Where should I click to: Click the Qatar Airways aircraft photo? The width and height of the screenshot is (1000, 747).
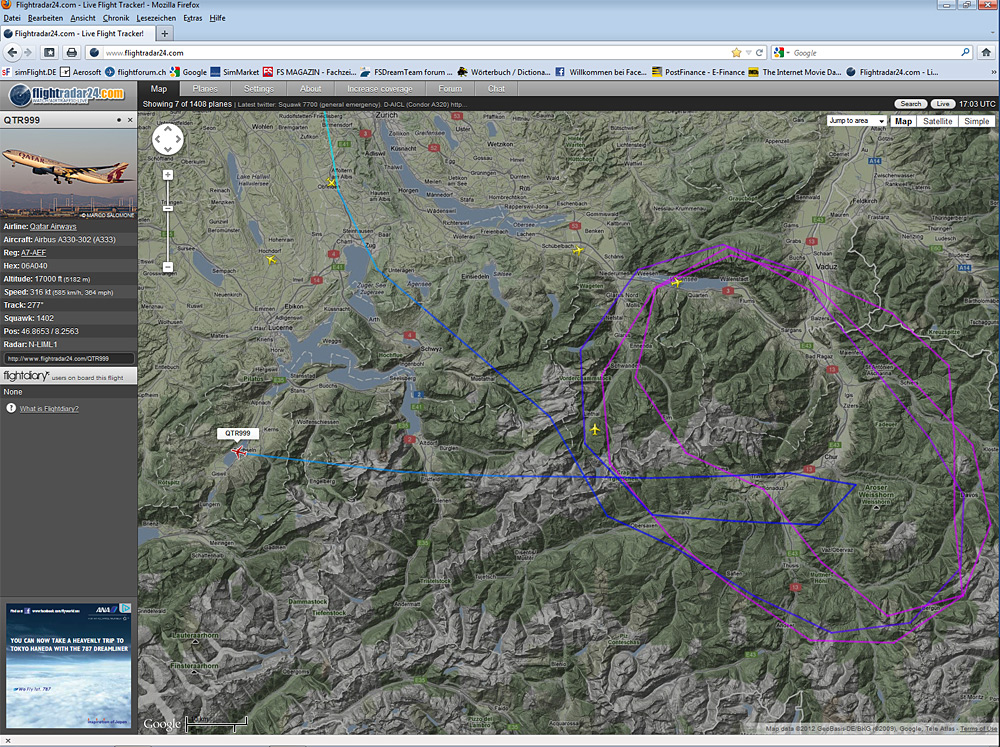(68, 174)
